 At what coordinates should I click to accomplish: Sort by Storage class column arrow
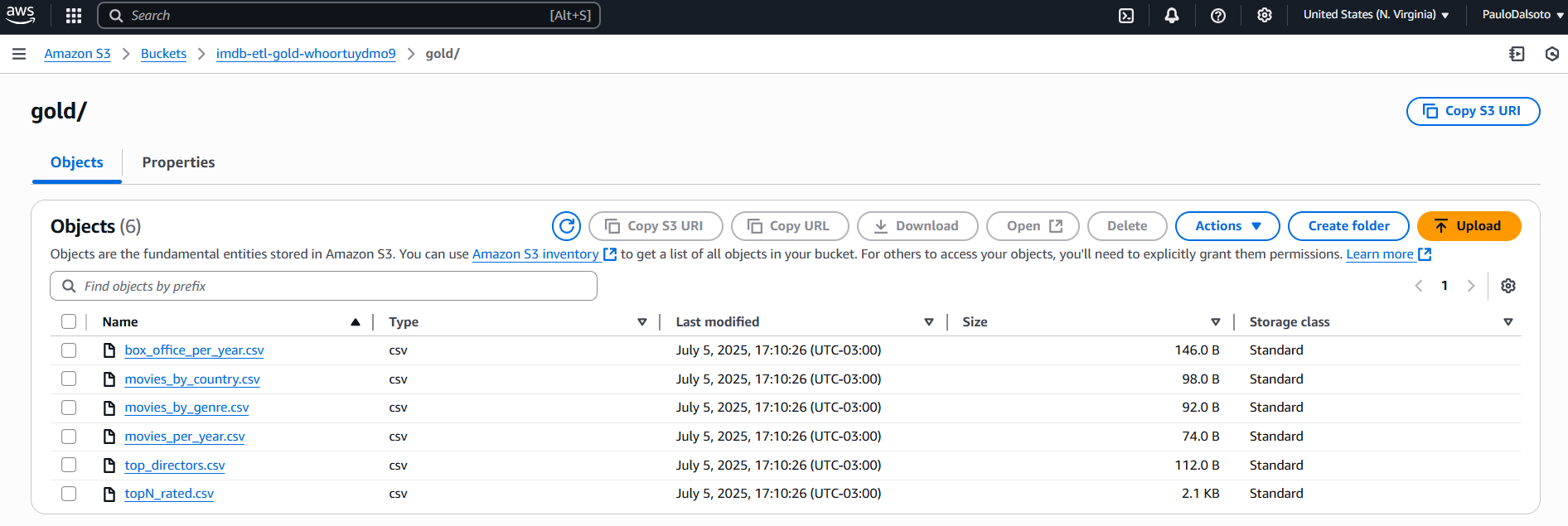coord(1508,322)
